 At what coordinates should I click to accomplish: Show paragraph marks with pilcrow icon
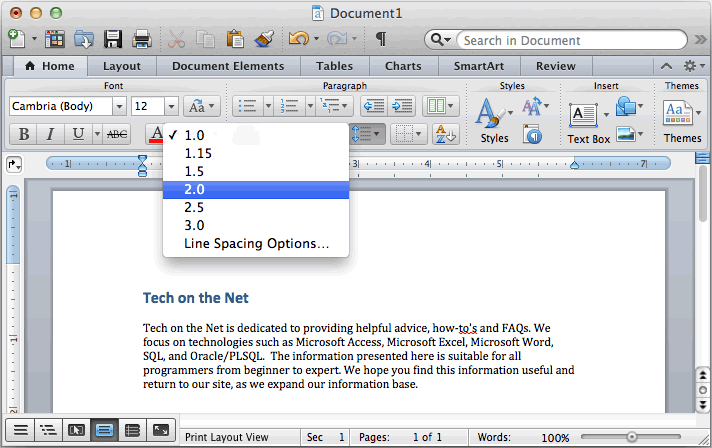381,39
